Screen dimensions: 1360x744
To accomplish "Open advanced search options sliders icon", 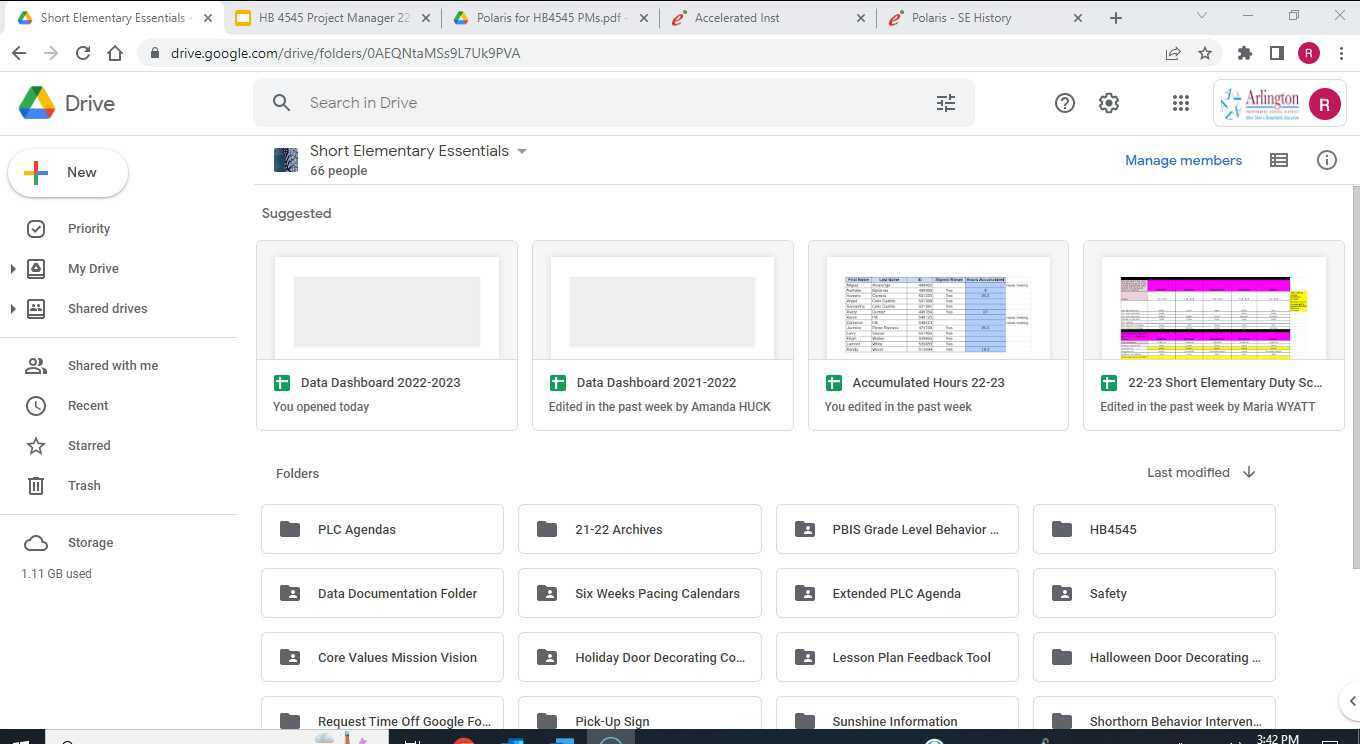I will point(945,102).
